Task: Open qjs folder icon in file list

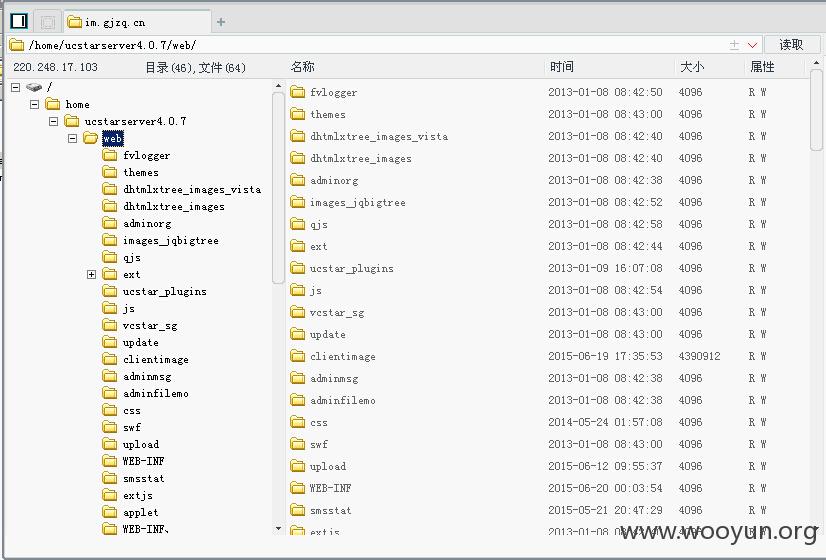Action: pyautogui.click(x=298, y=224)
